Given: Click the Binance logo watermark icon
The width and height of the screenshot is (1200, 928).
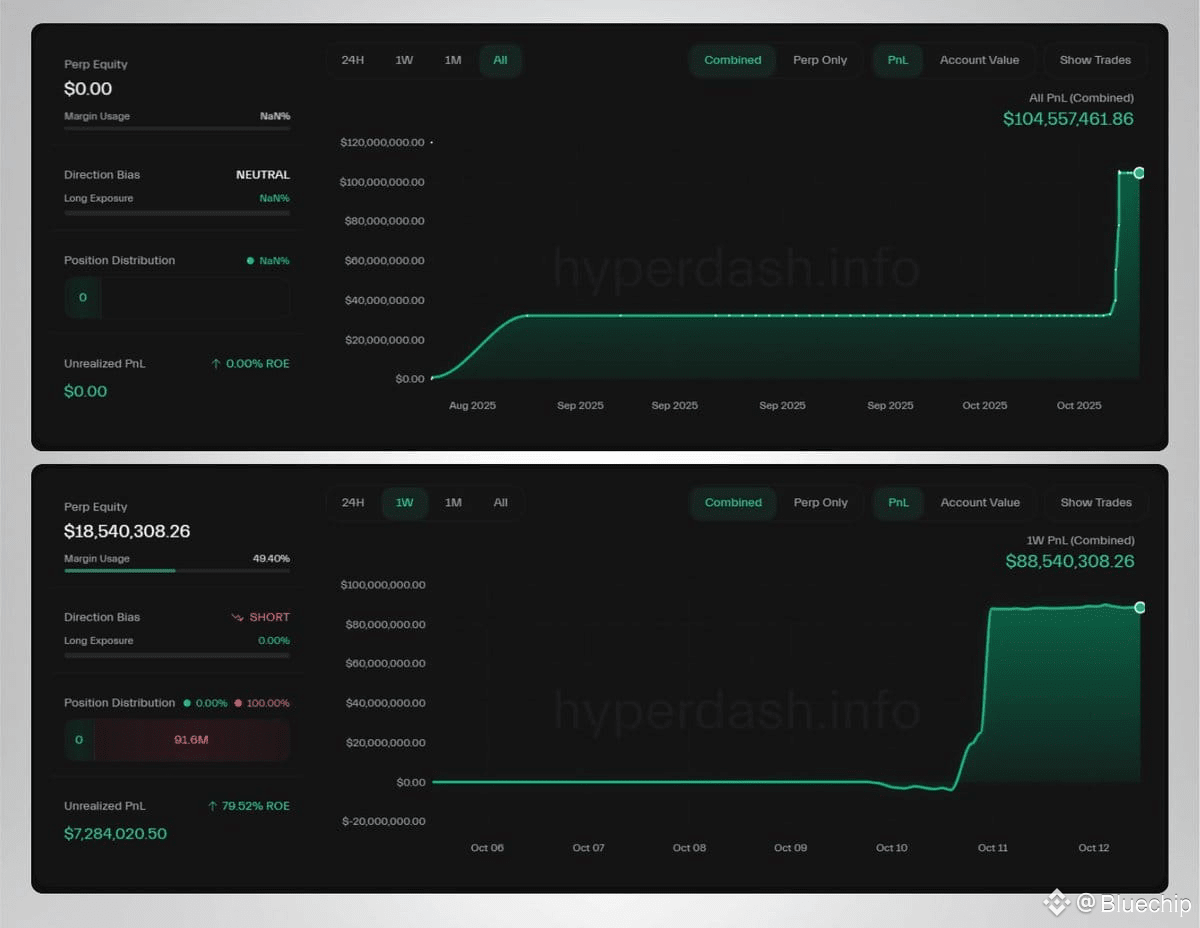Looking at the screenshot, I should [1057, 904].
